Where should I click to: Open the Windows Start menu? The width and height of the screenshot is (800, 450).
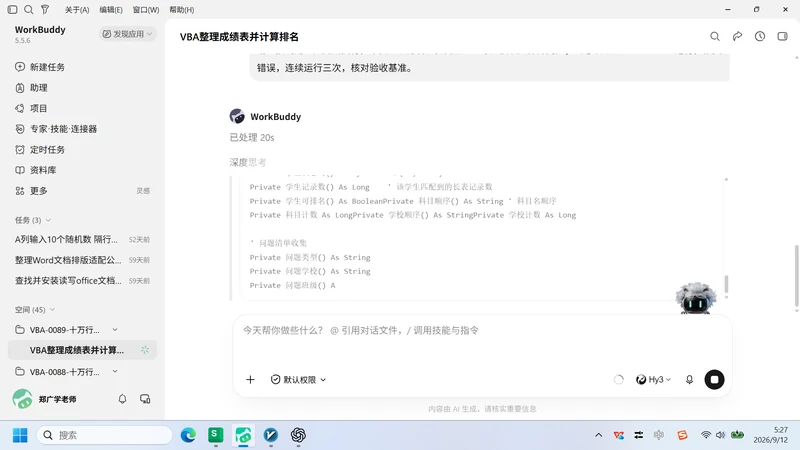pyautogui.click(x=20, y=435)
